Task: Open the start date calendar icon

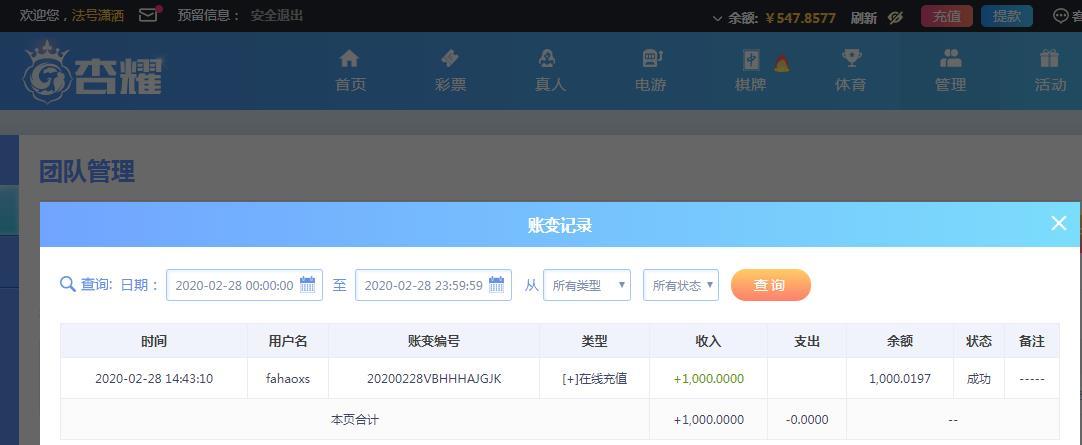Action: coord(308,284)
